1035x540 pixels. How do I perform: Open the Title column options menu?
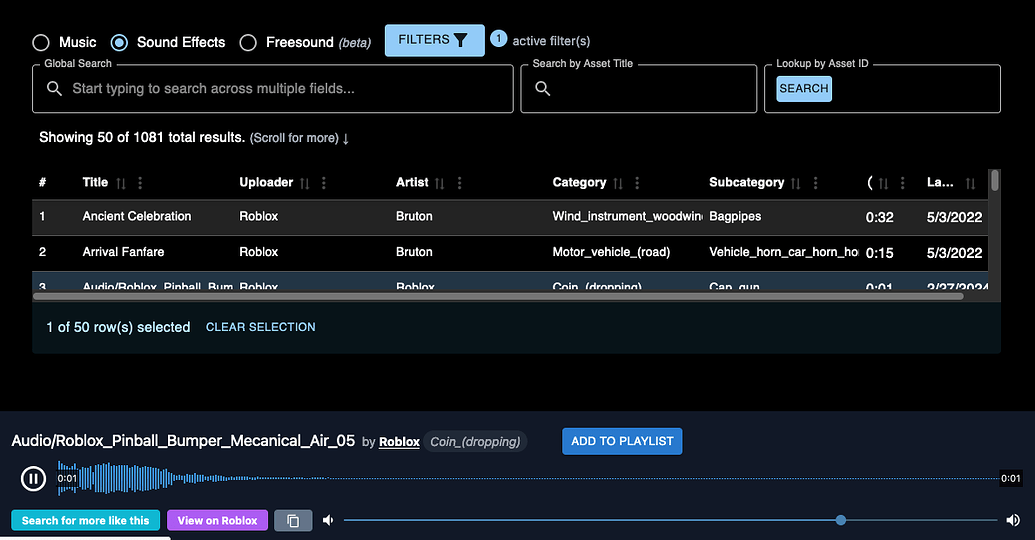140,183
